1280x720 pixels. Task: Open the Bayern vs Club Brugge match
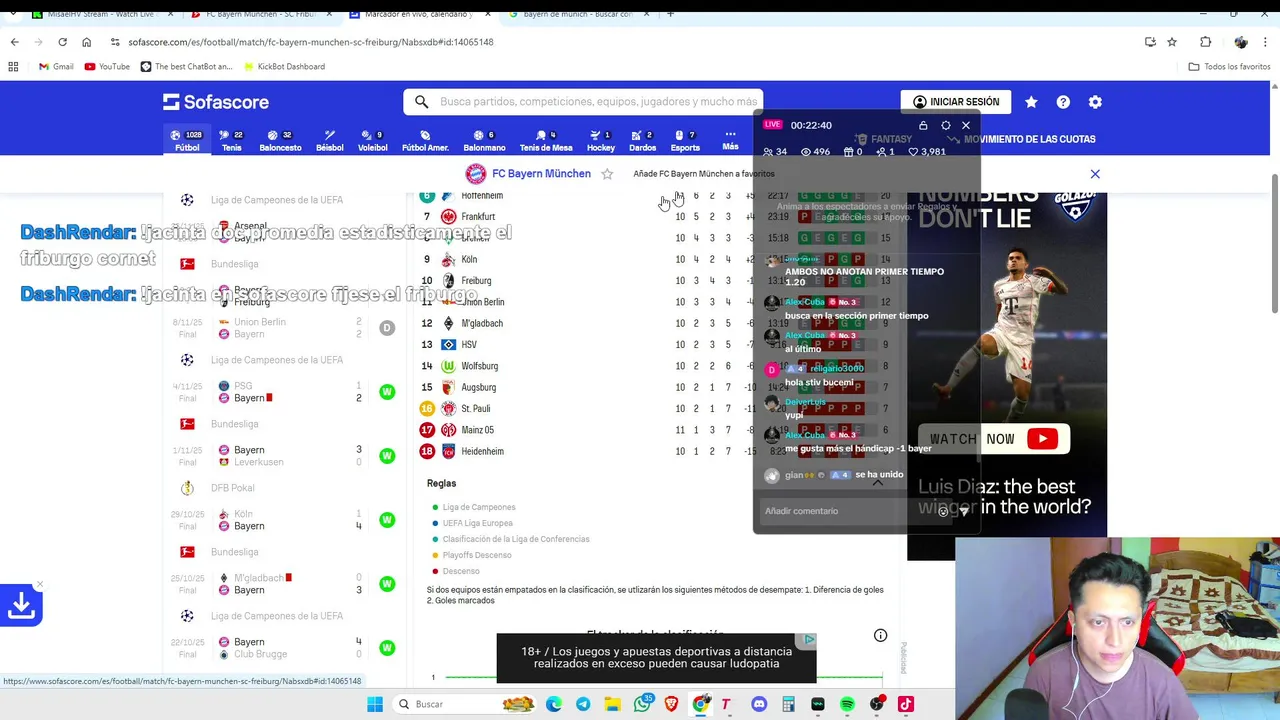click(285, 648)
